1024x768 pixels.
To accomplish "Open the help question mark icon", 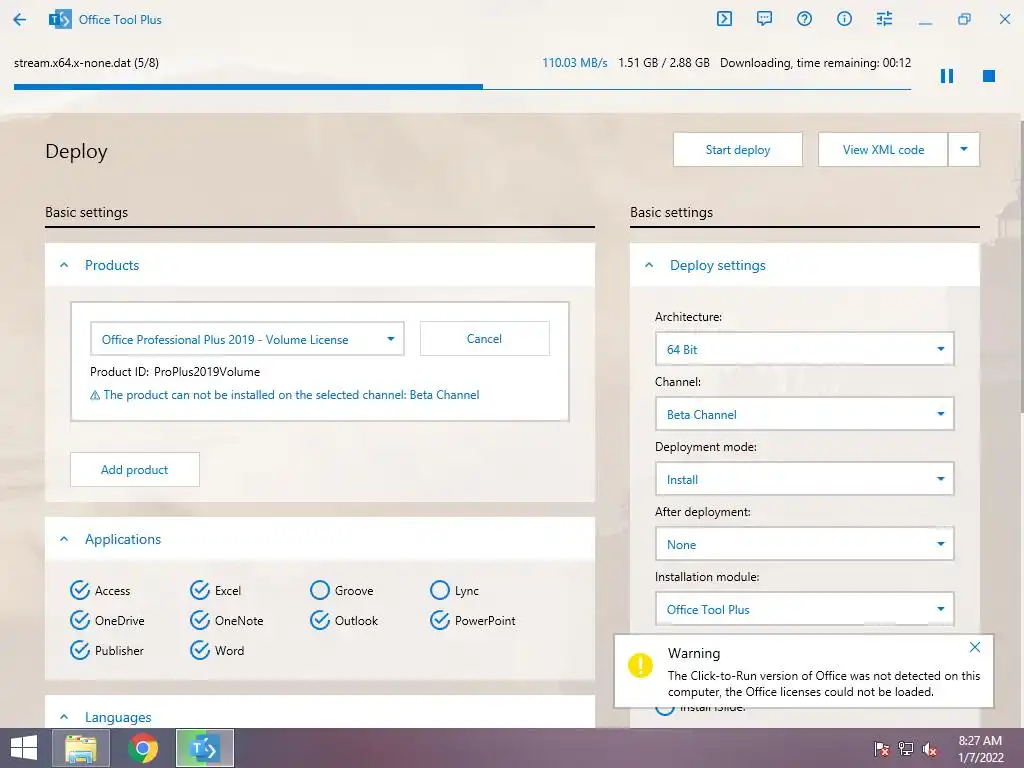I will [805, 18].
